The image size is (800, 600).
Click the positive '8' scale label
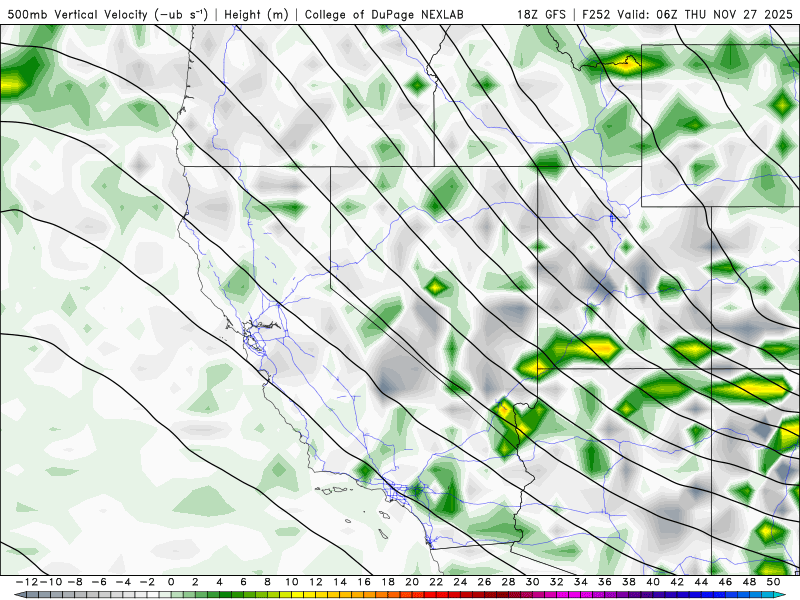tap(267, 582)
